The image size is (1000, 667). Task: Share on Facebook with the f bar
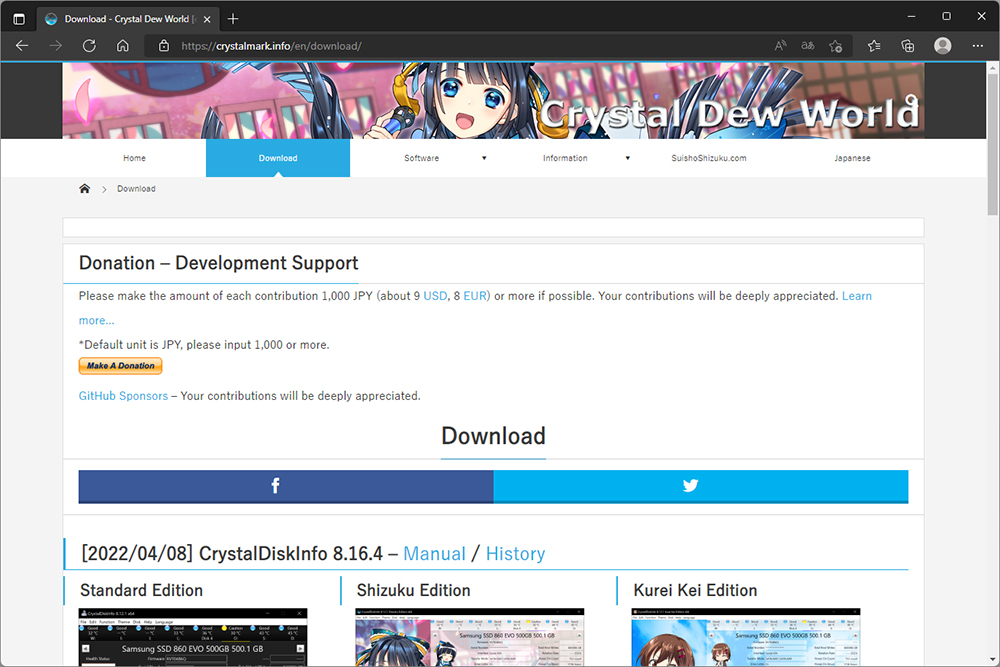coord(286,487)
